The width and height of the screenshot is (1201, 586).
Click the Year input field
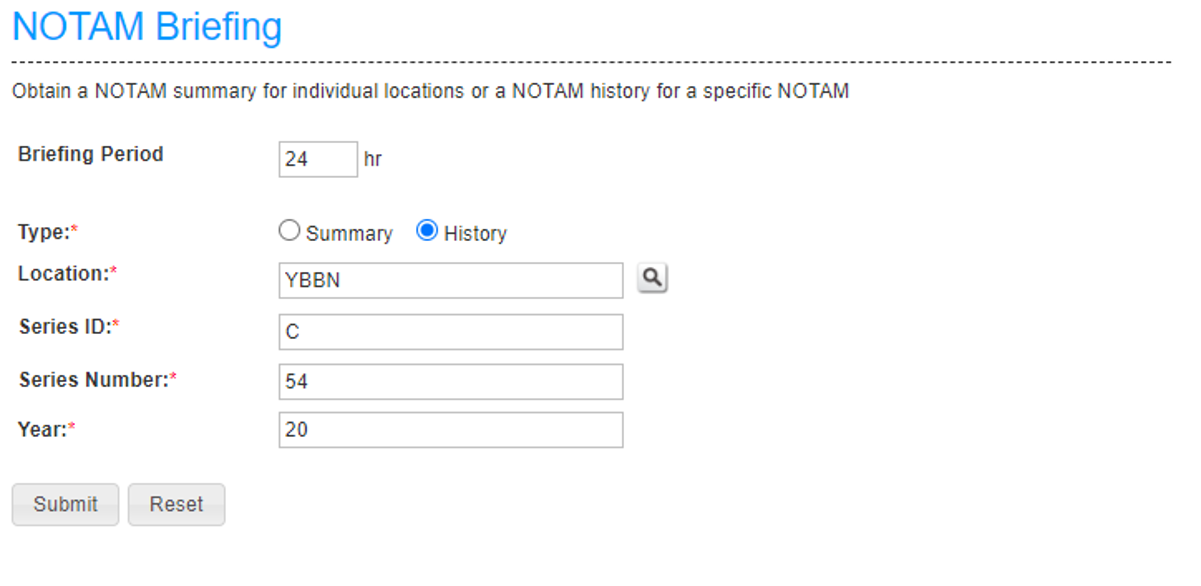(x=451, y=430)
